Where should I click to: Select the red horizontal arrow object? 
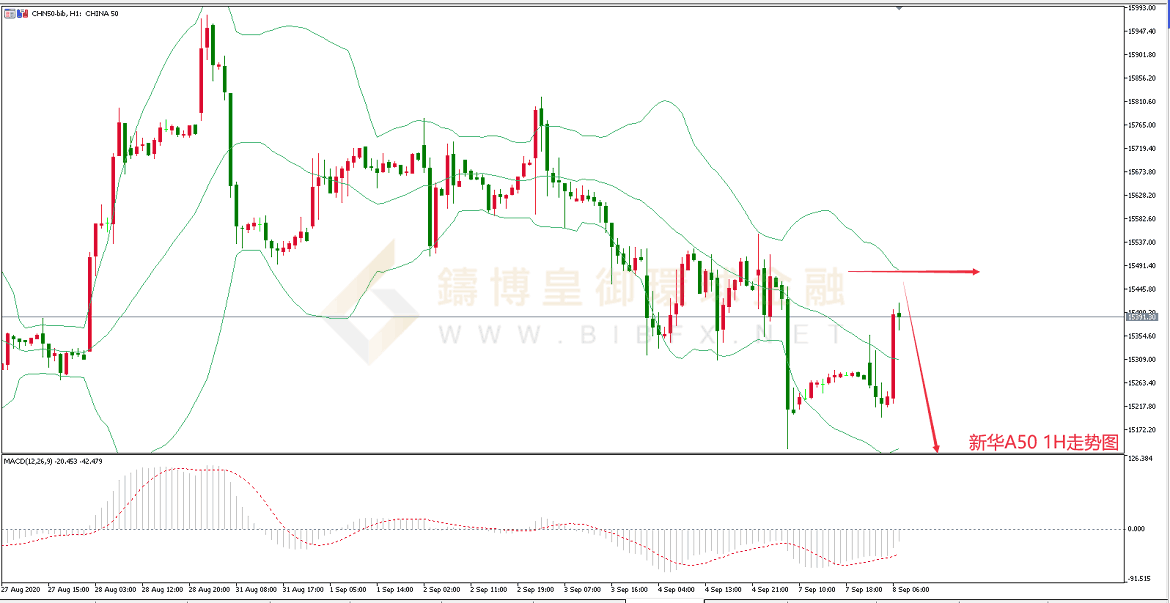[x=912, y=271]
